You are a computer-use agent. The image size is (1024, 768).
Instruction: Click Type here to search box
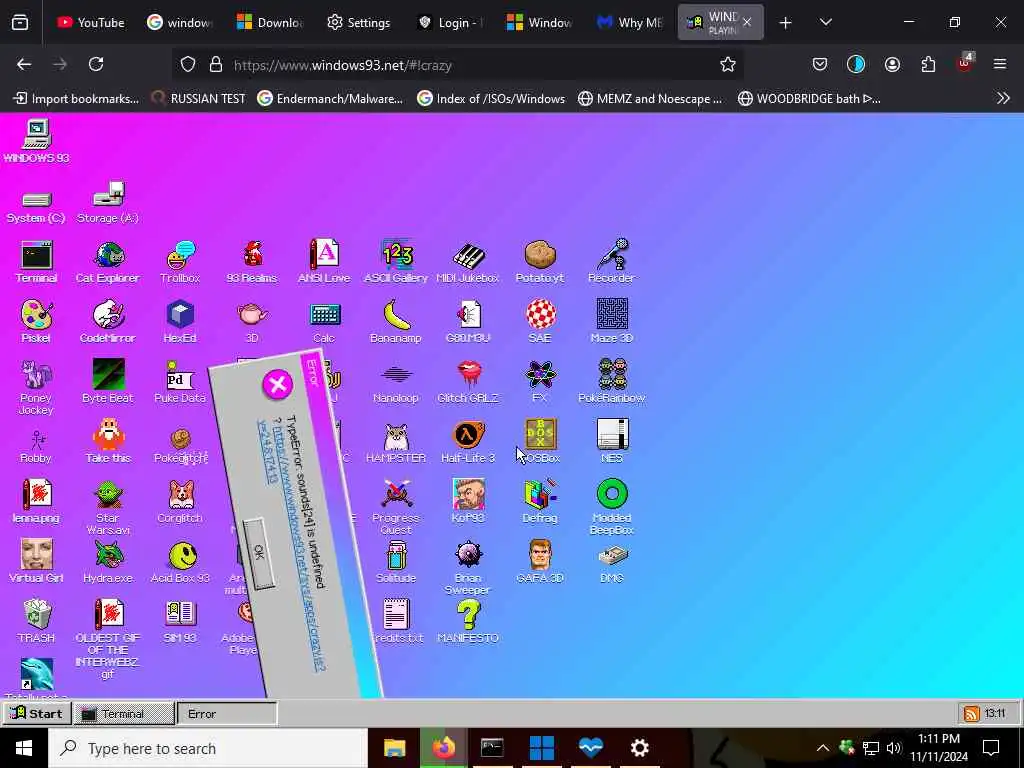click(208, 748)
